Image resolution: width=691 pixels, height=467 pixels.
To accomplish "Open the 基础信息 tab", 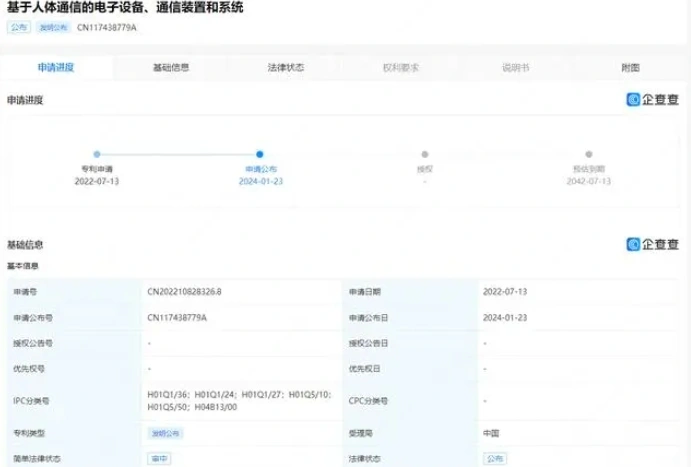I will pyautogui.click(x=171, y=68).
